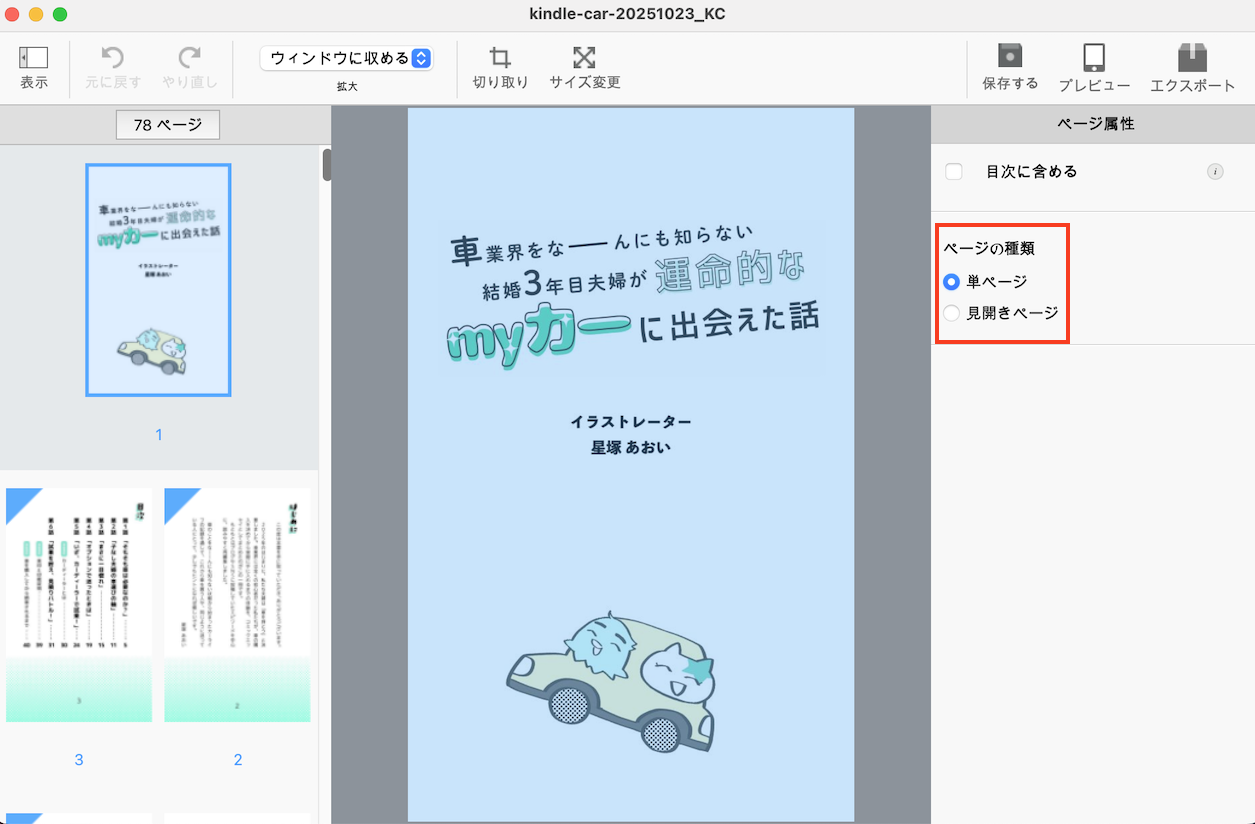
Task: Open the preview (プレビュー) device icon
Action: [1094, 57]
